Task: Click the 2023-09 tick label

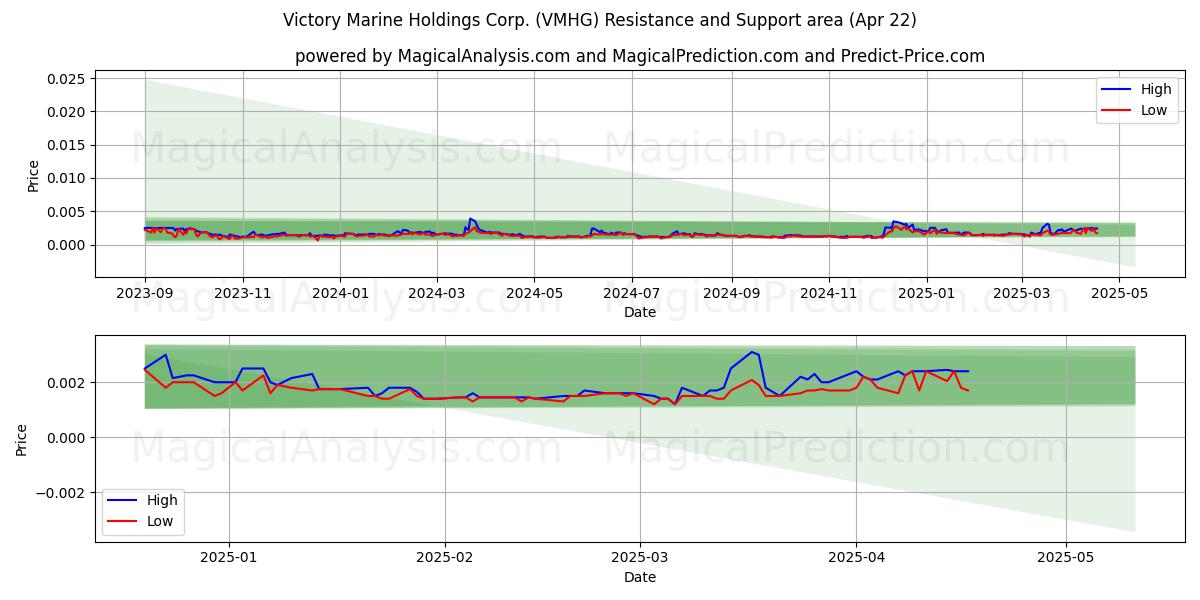Action: 145,293
